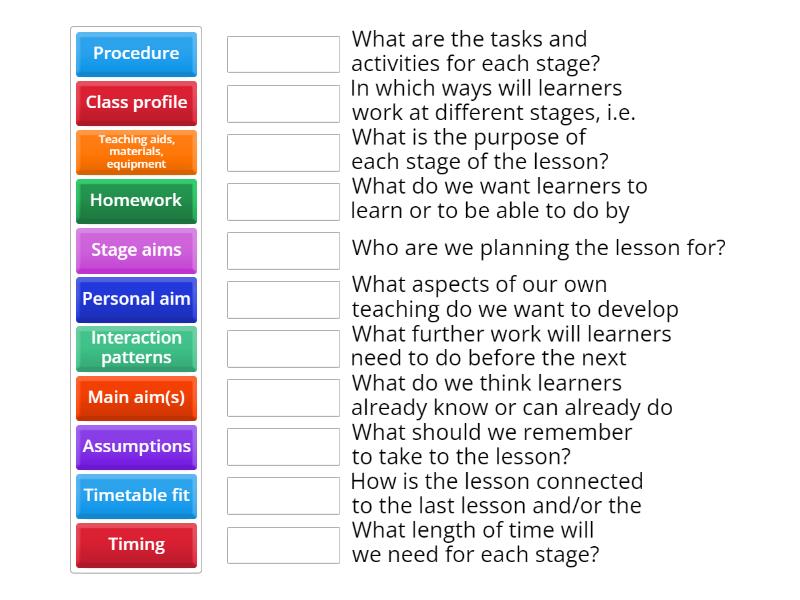Select the Main aim(s) tile

pyautogui.click(x=136, y=397)
